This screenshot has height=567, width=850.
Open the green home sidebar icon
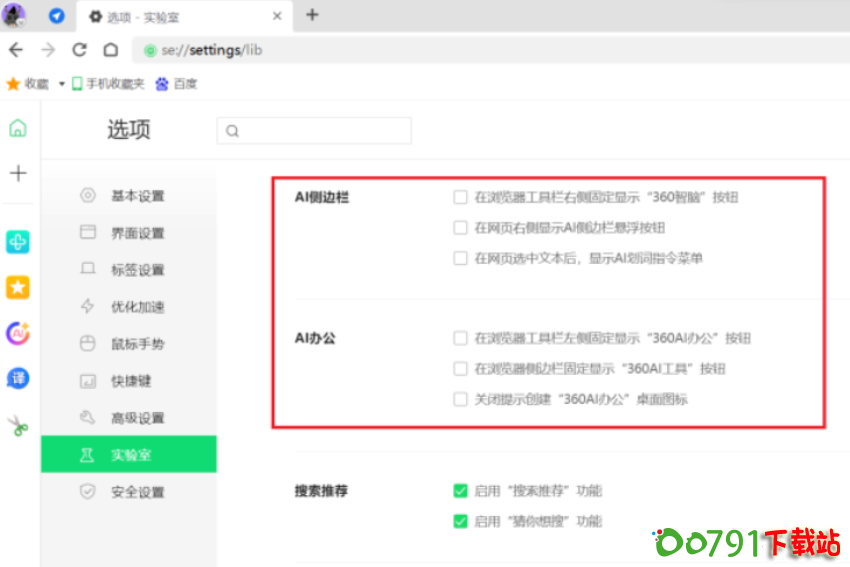point(18,128)
